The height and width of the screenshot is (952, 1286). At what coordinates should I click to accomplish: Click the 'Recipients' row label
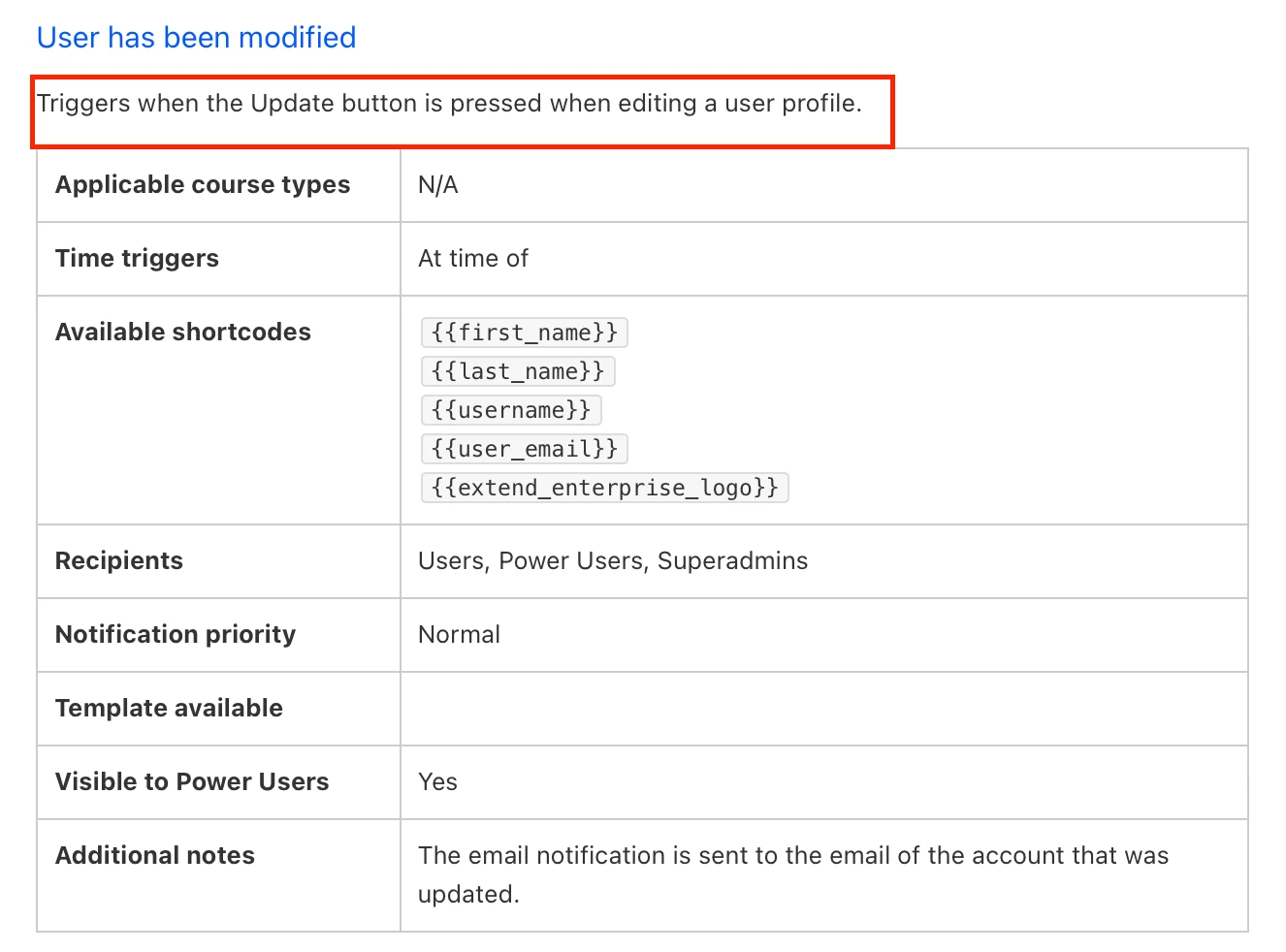(x=119, y=561)
